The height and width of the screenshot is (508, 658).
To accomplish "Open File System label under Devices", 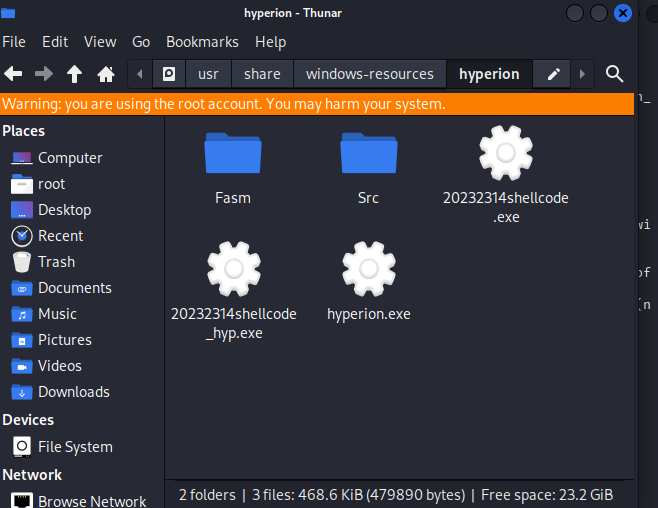I will tap(76, 447).
